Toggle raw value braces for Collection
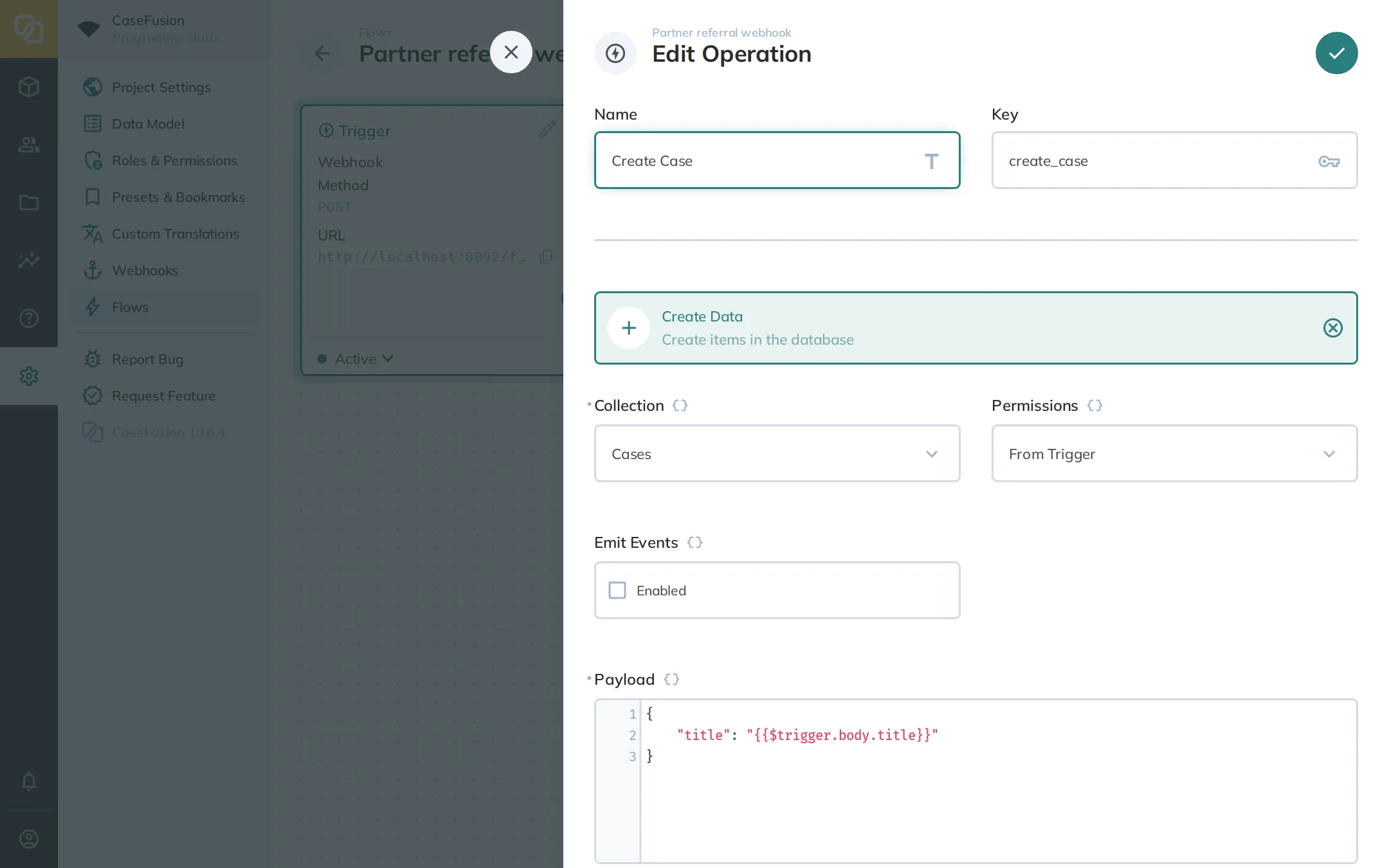Screen dimensions: 1389x868 point(680,406)
